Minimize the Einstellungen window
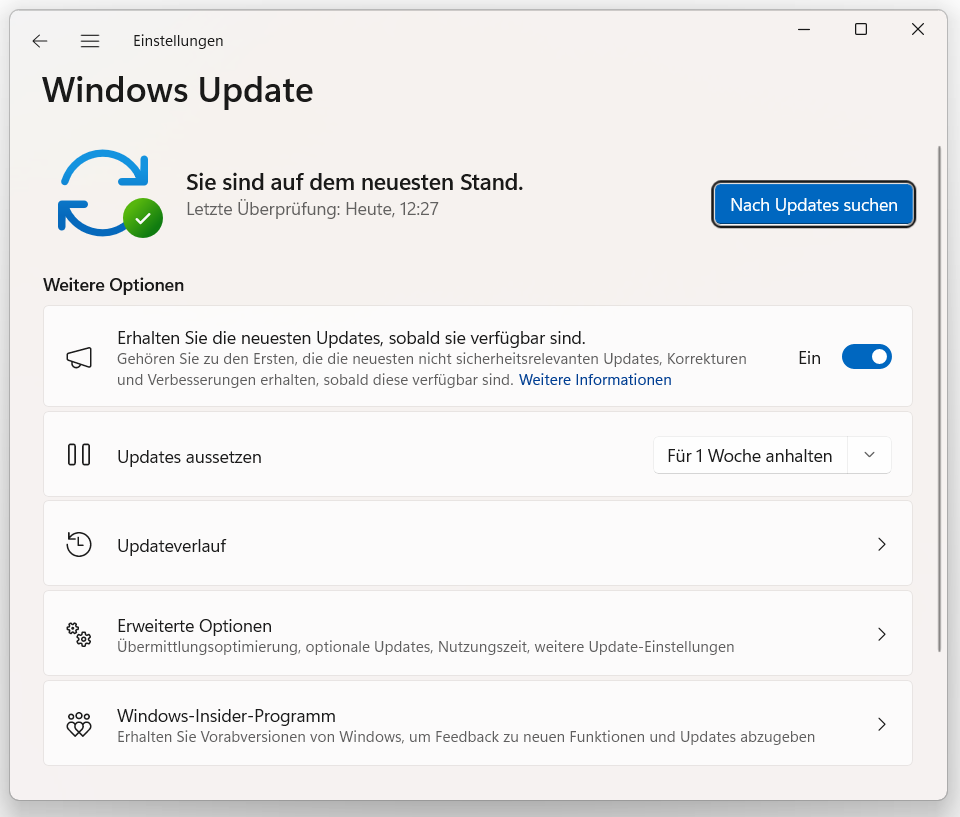 (804, 29)
